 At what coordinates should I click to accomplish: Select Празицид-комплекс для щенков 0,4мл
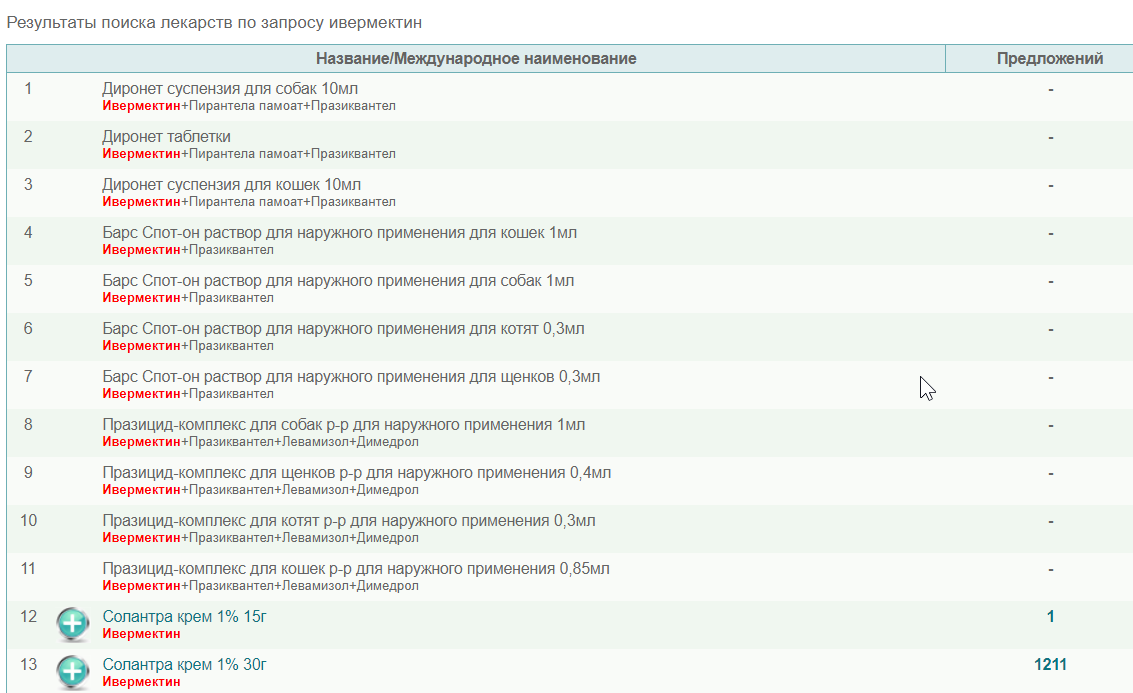(356, 473)
